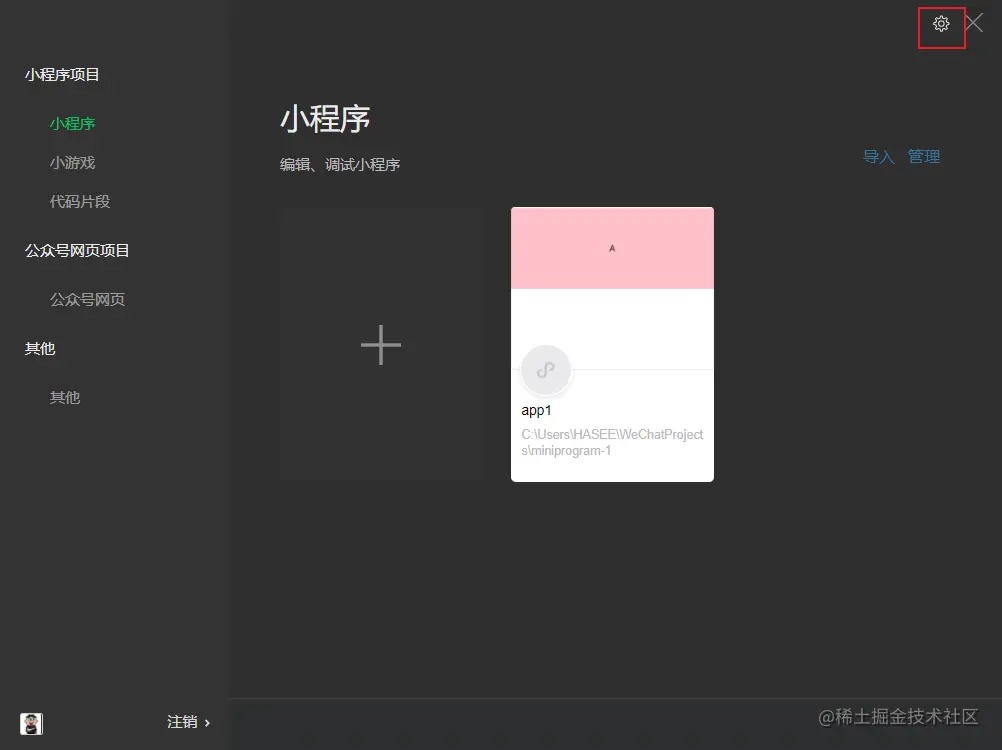The image size is (1002, 750).
Task: Select the 小程序 category in the sidebar
Action: point(72,123)
